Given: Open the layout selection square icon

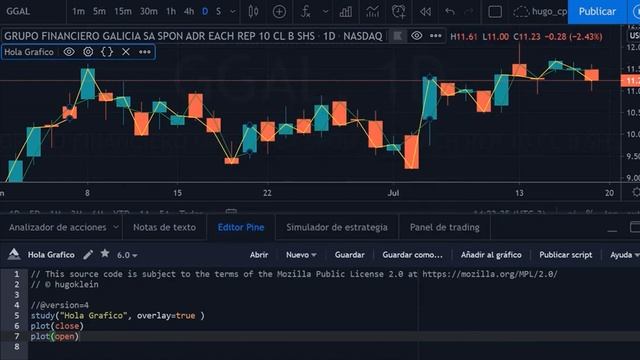Looking at the screenshot, I should tap(495, 11).
